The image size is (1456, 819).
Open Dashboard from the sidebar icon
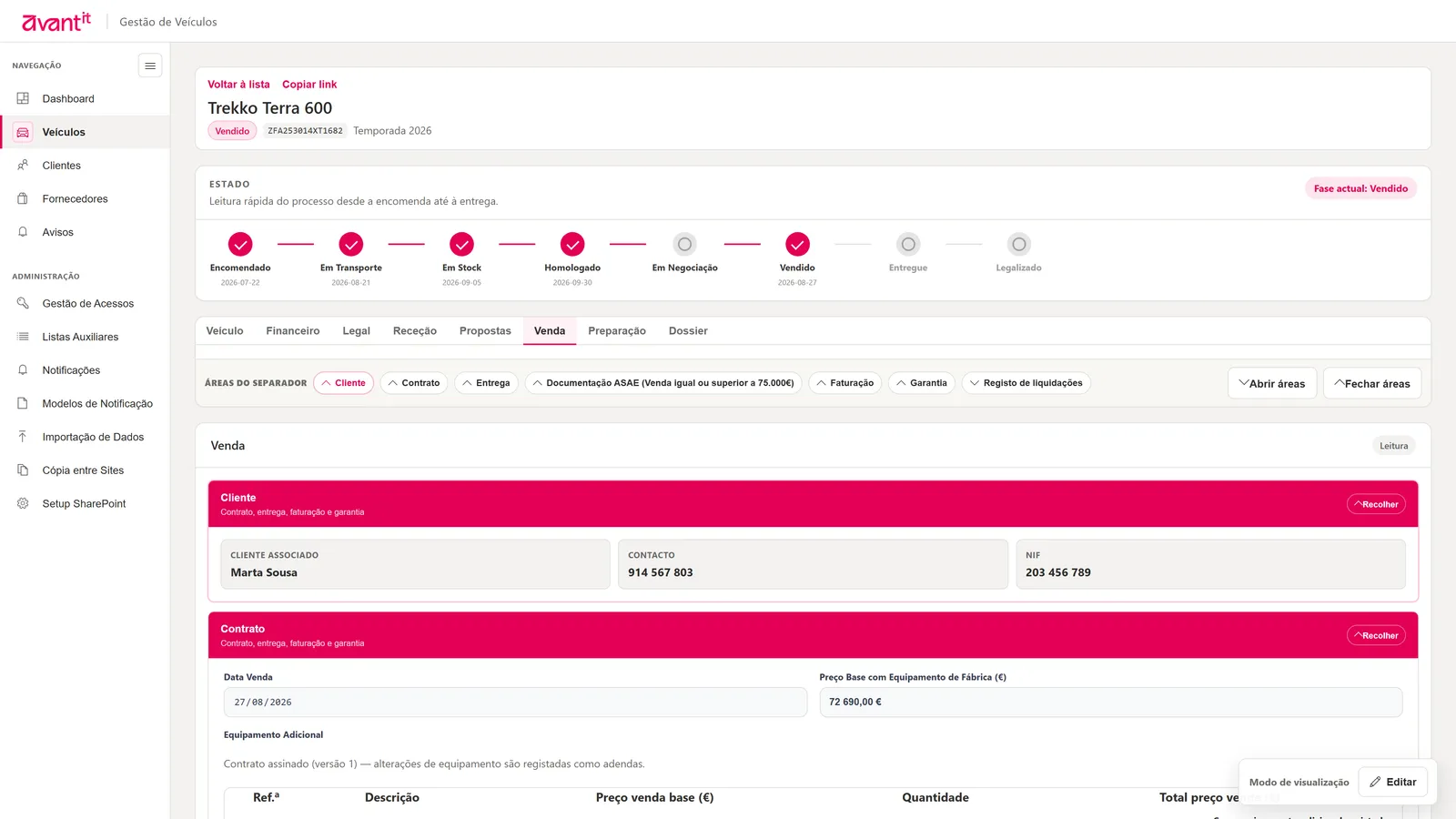pos(23,98)
